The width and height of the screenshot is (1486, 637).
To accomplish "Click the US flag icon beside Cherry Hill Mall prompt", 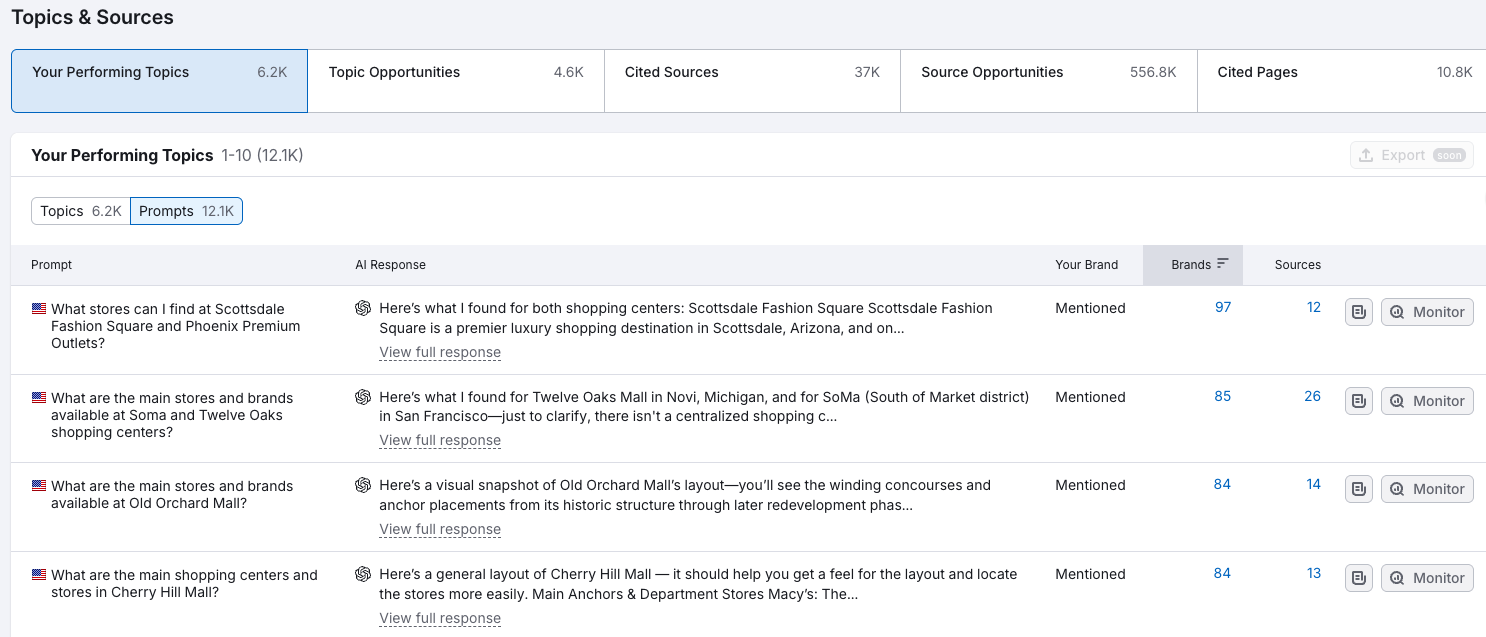I will click(39, 575).
